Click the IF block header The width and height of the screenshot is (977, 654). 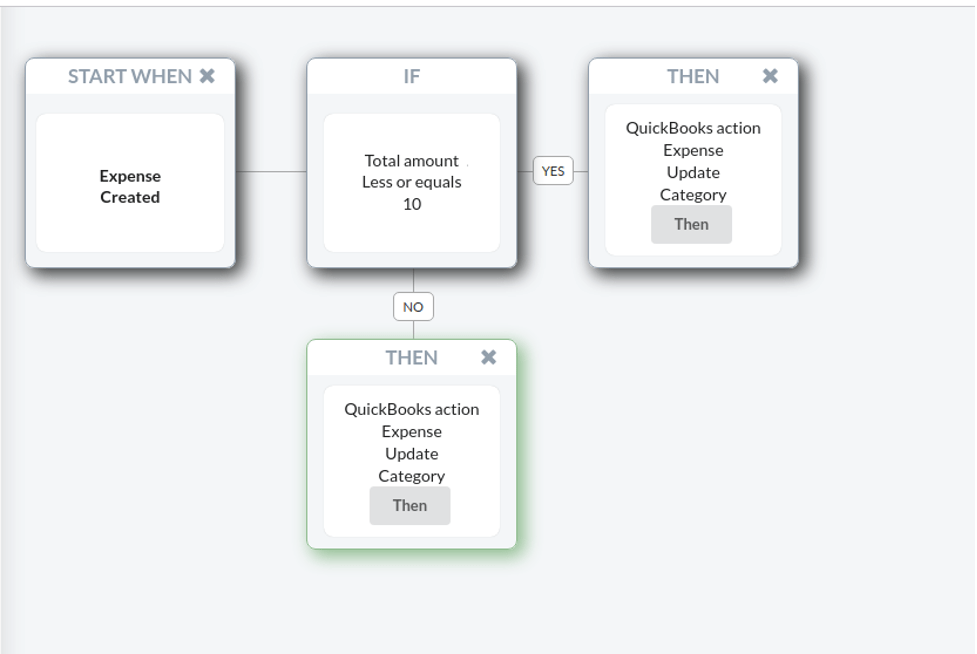tap(412, 77)
